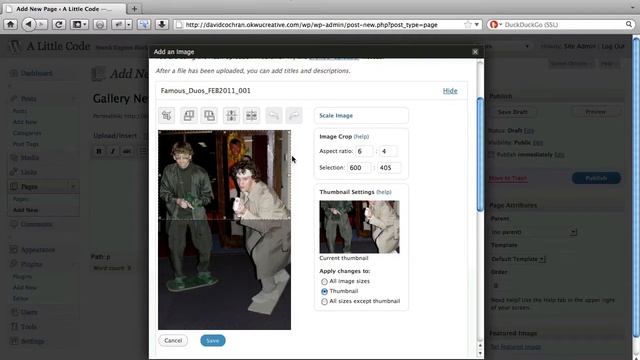The image size is (640, 360).
Task: Click Cancel button in image editor
Action: pyautogui.click(x=173, y=340)
